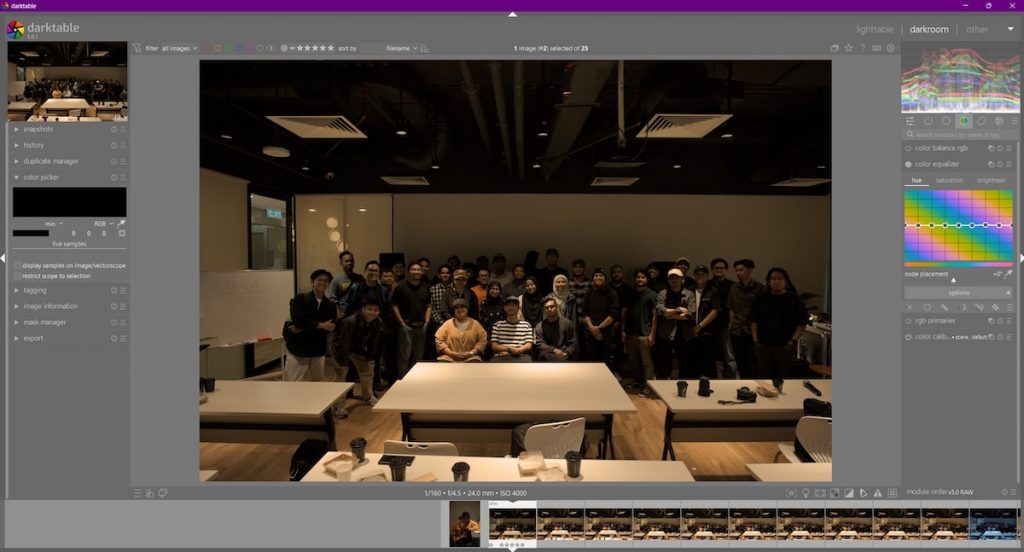Select the effects modules group icon
The width and height of the screenshot is (1024, 552).
coord(999,121)
